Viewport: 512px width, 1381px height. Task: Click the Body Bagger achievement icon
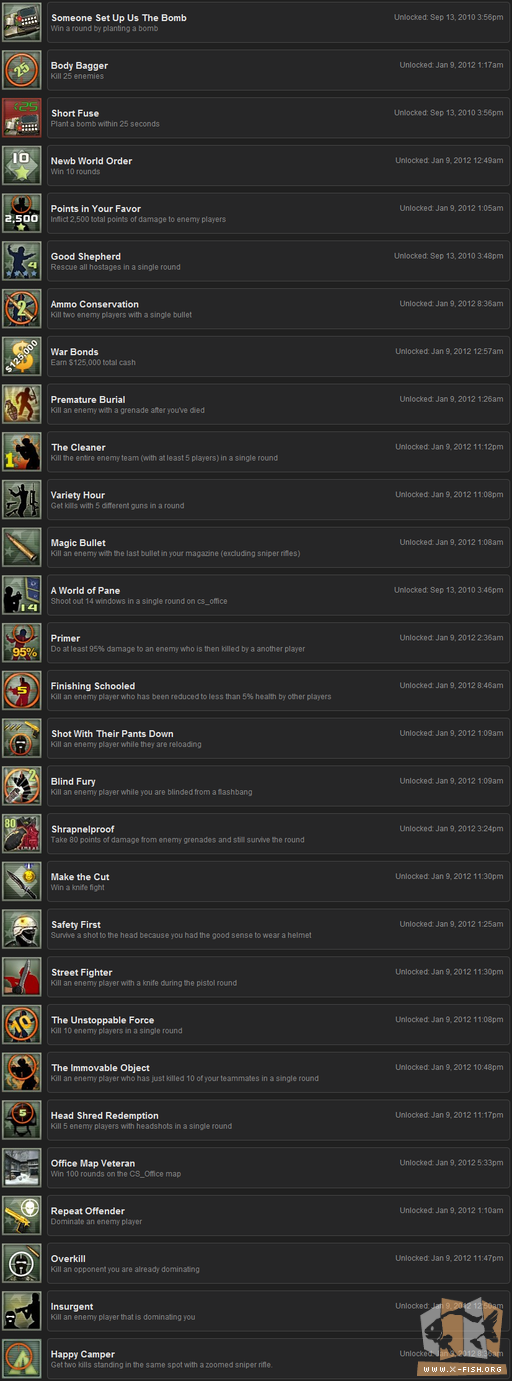(x=22, y=71)
